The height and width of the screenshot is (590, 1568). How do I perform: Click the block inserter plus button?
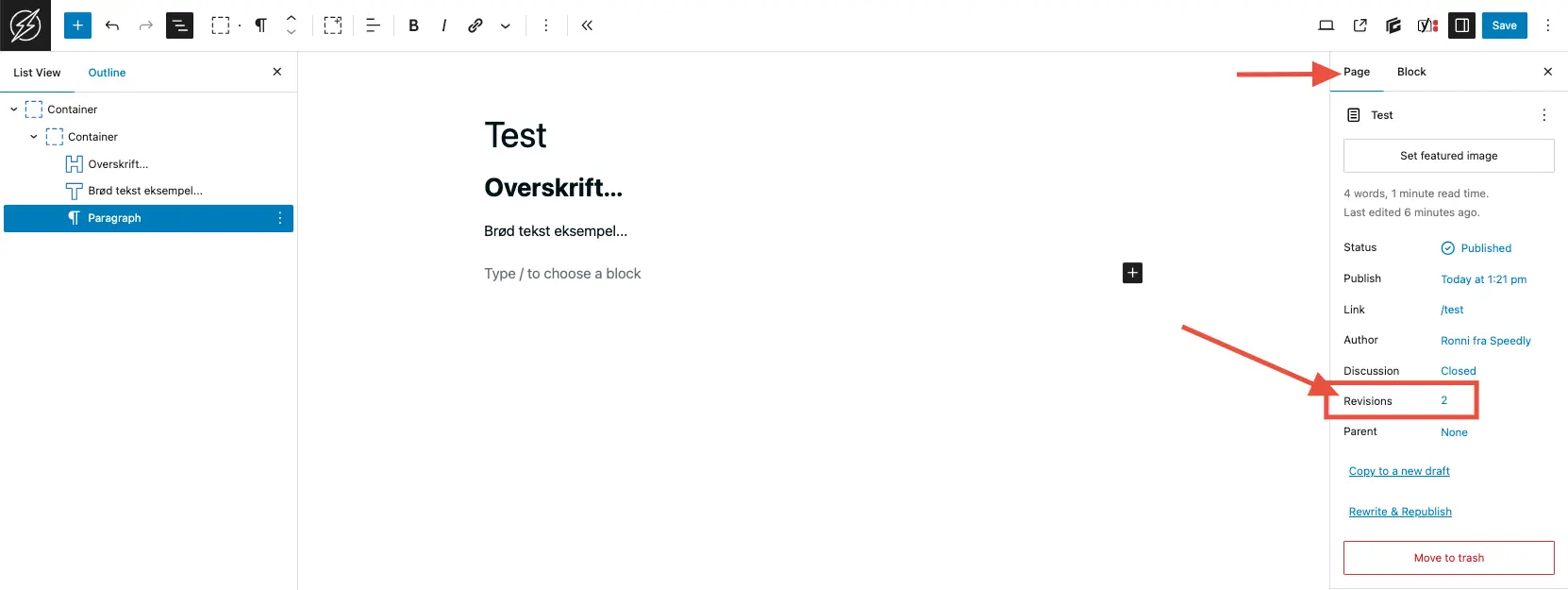coord(77,25)
